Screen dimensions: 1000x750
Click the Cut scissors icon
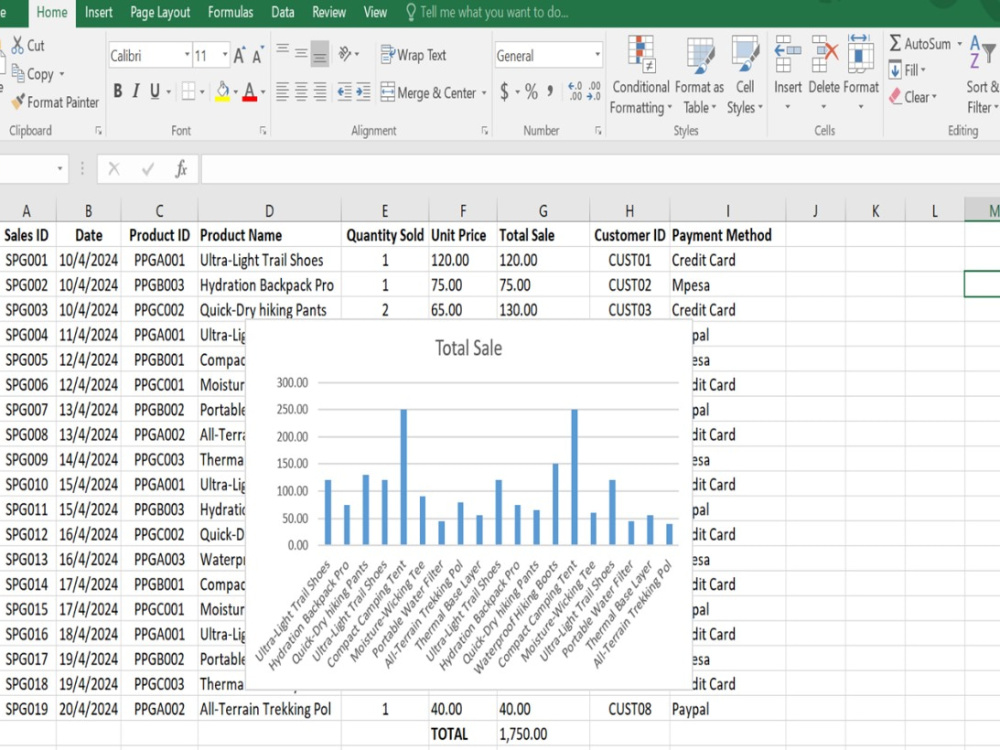[x=17, y=45]
